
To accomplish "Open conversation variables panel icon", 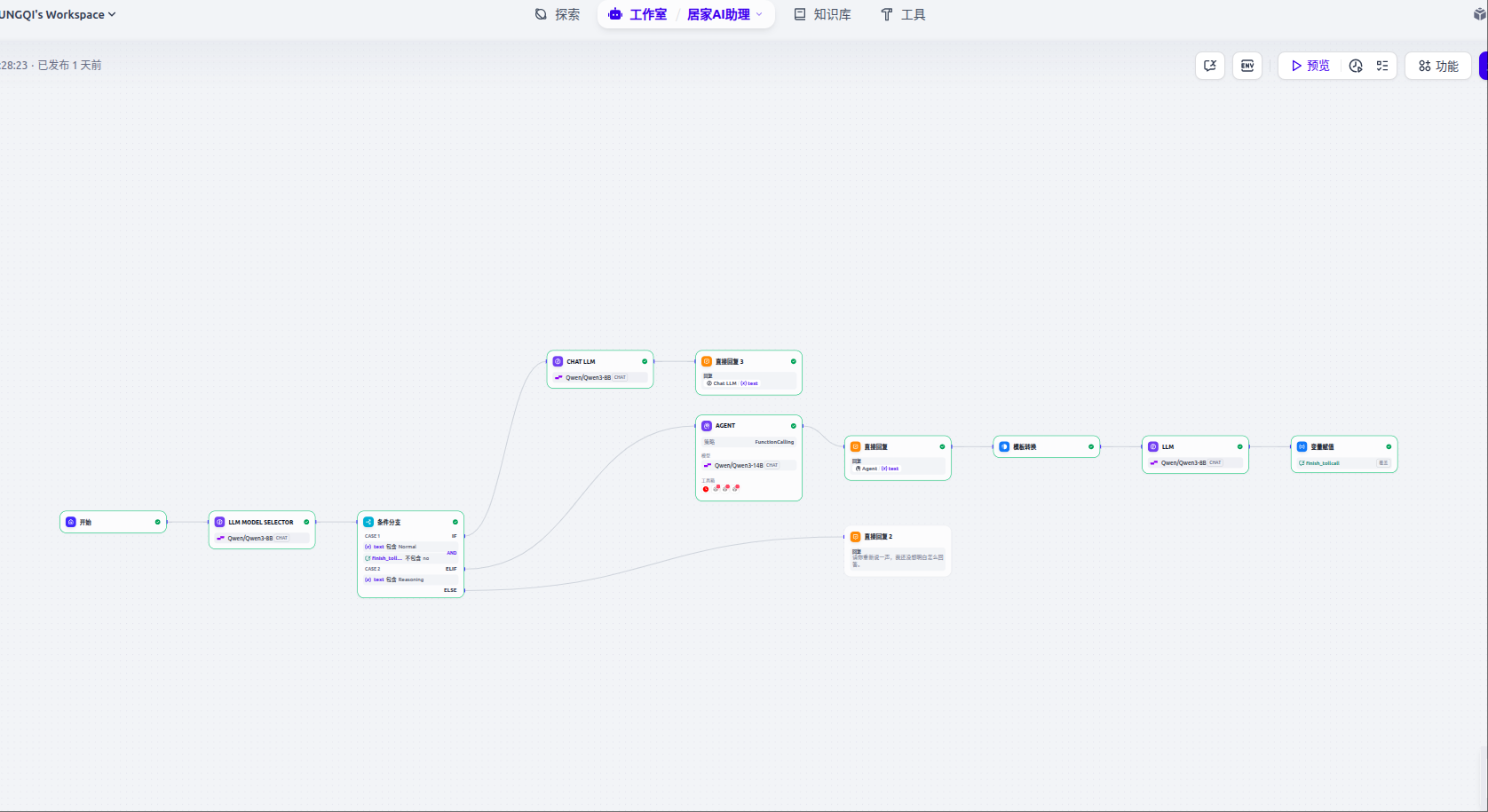I will [1210, 66].
